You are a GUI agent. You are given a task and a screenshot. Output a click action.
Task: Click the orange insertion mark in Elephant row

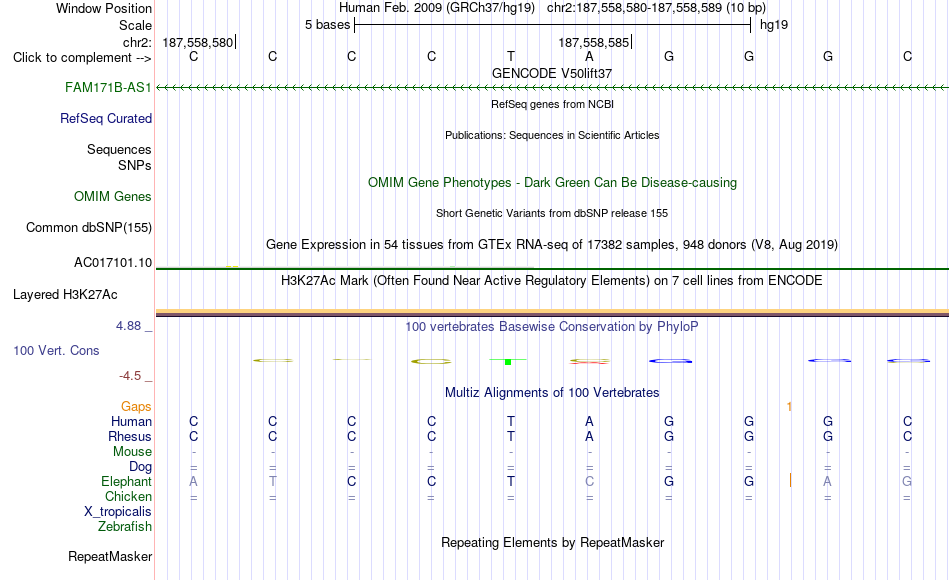tap(790, 481)
